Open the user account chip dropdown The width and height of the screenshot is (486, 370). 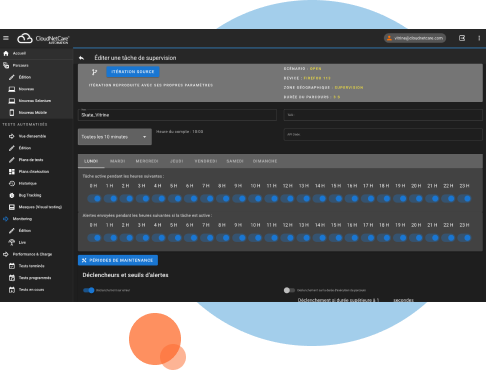[415, 38]
